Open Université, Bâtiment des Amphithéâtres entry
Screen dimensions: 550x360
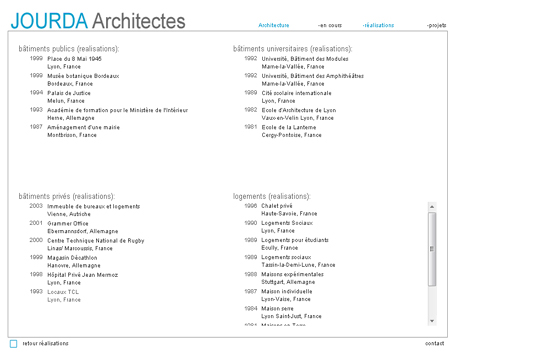(313, 76)
